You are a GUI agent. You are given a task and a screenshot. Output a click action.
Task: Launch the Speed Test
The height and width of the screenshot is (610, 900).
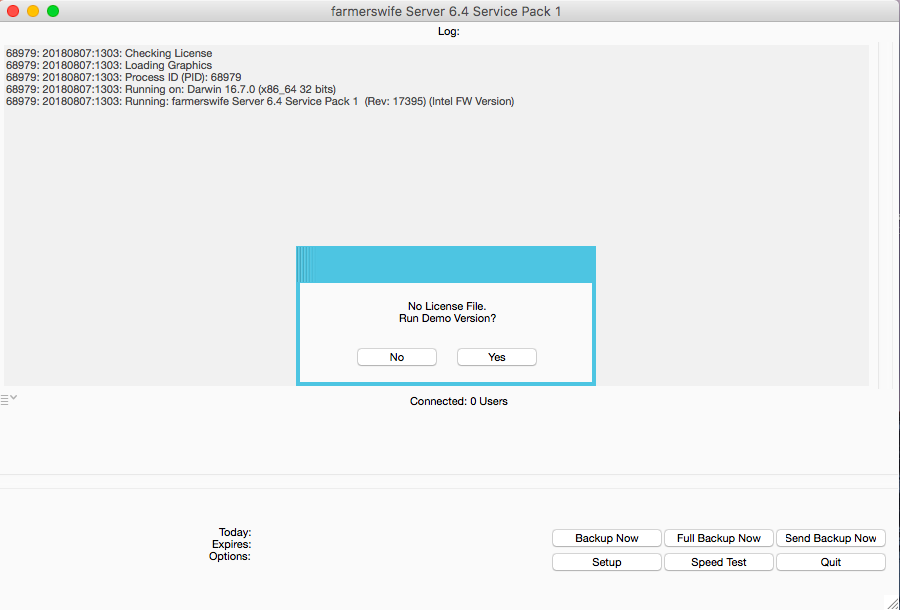pos(719,562)
